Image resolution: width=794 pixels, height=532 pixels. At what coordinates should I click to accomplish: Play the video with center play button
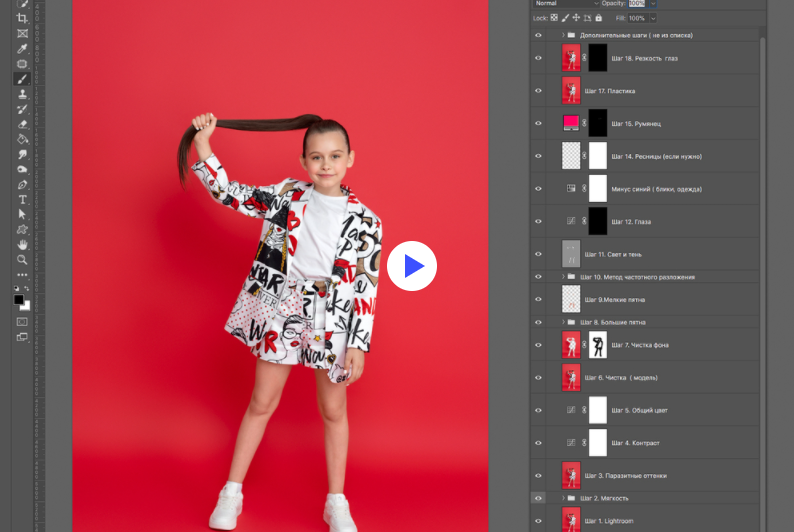pyautogui.click(x=412, y=266)
